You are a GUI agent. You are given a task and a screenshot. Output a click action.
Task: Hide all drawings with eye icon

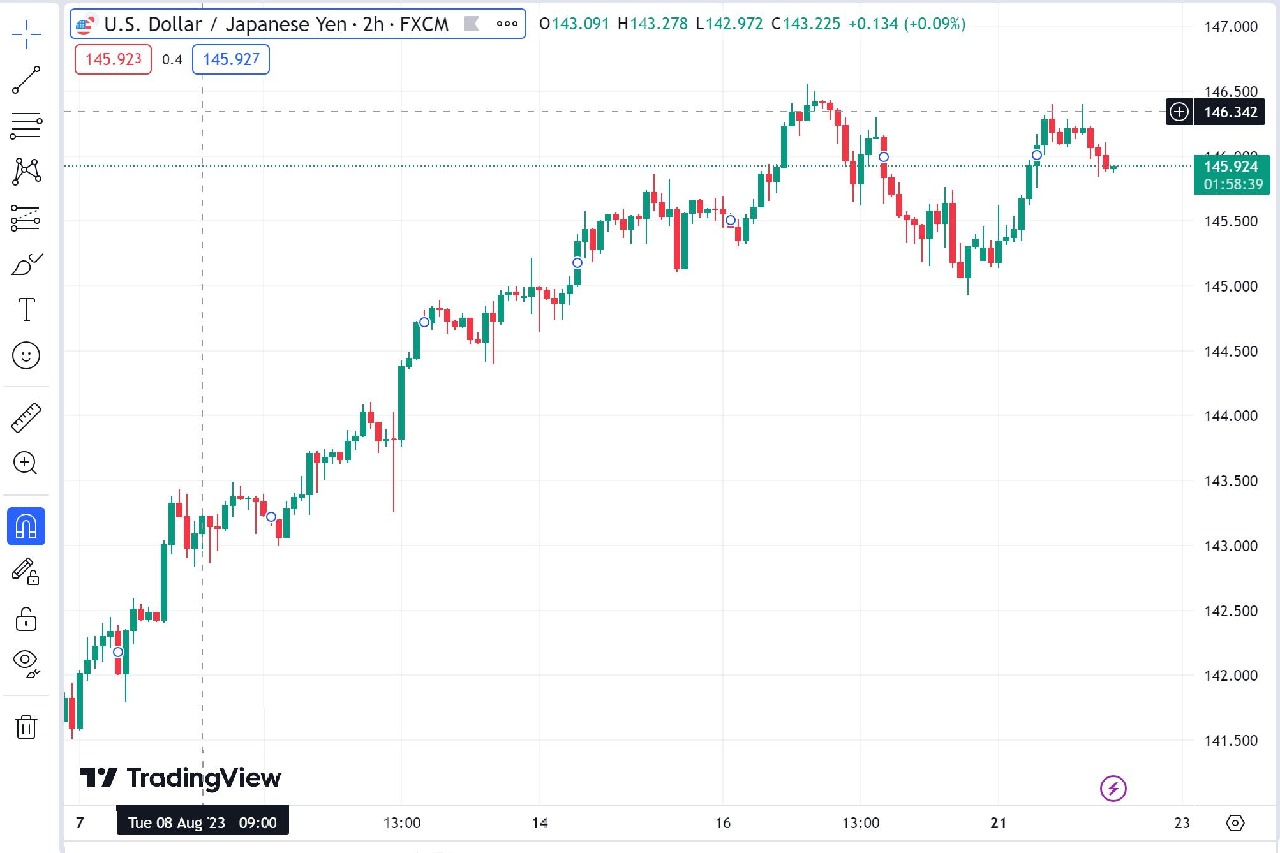click(26, 662)
